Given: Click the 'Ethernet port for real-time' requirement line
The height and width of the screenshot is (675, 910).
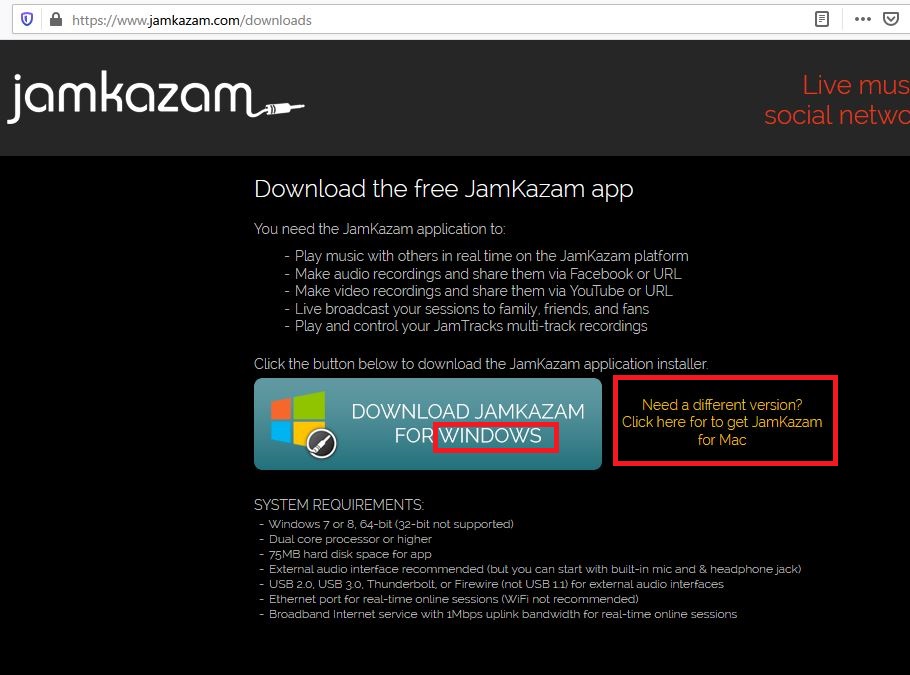Looking at the screenshot, I should (x=453, y=599).
